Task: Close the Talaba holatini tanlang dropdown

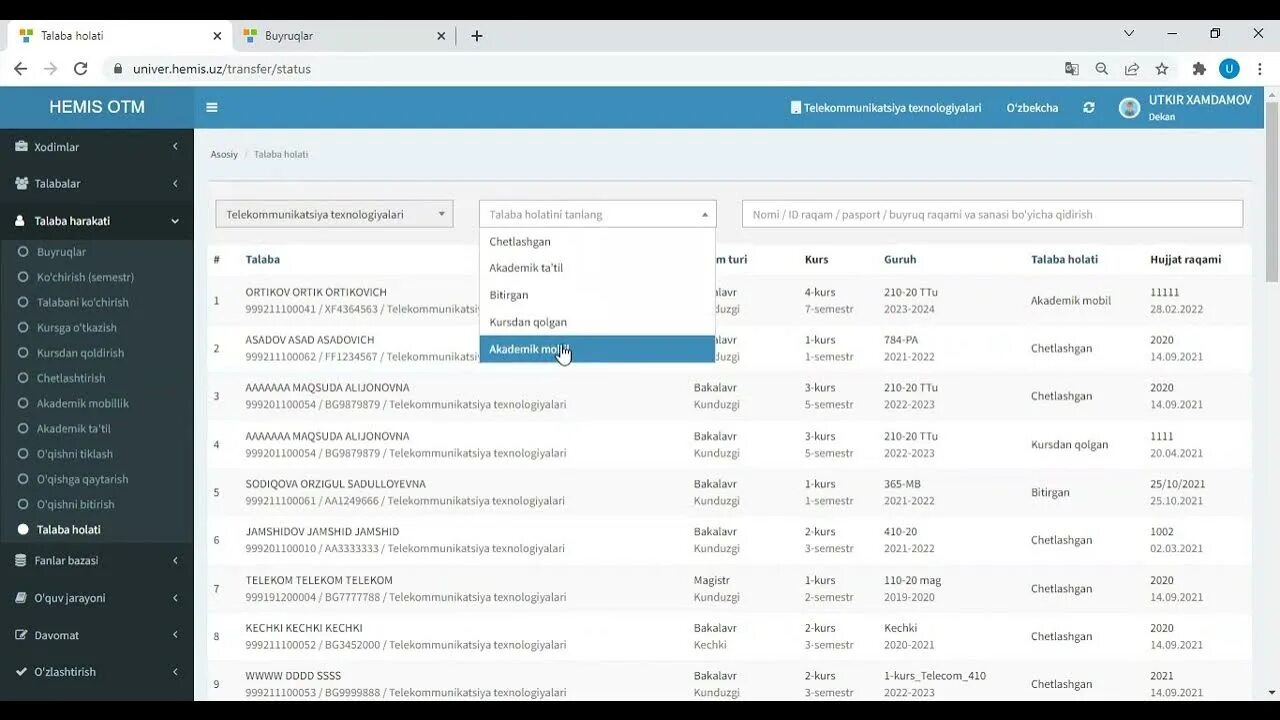Action: click(598, 214)
